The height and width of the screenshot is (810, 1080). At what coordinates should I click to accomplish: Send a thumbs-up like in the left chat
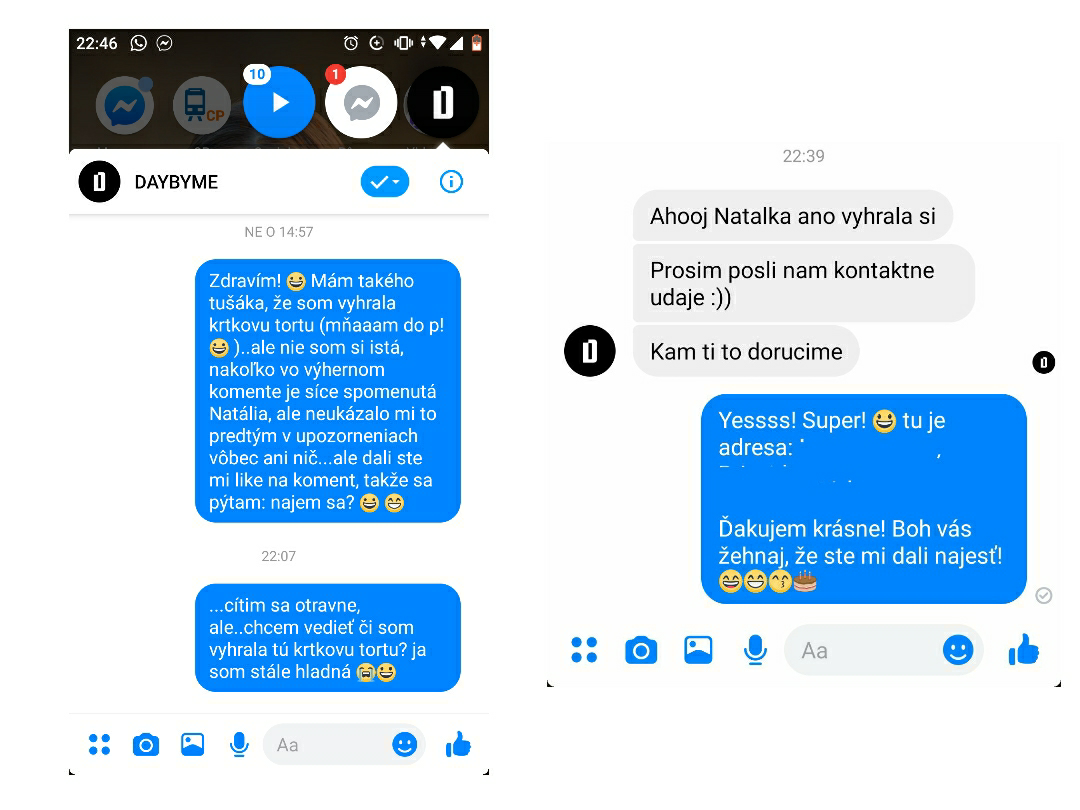point(458,744)
